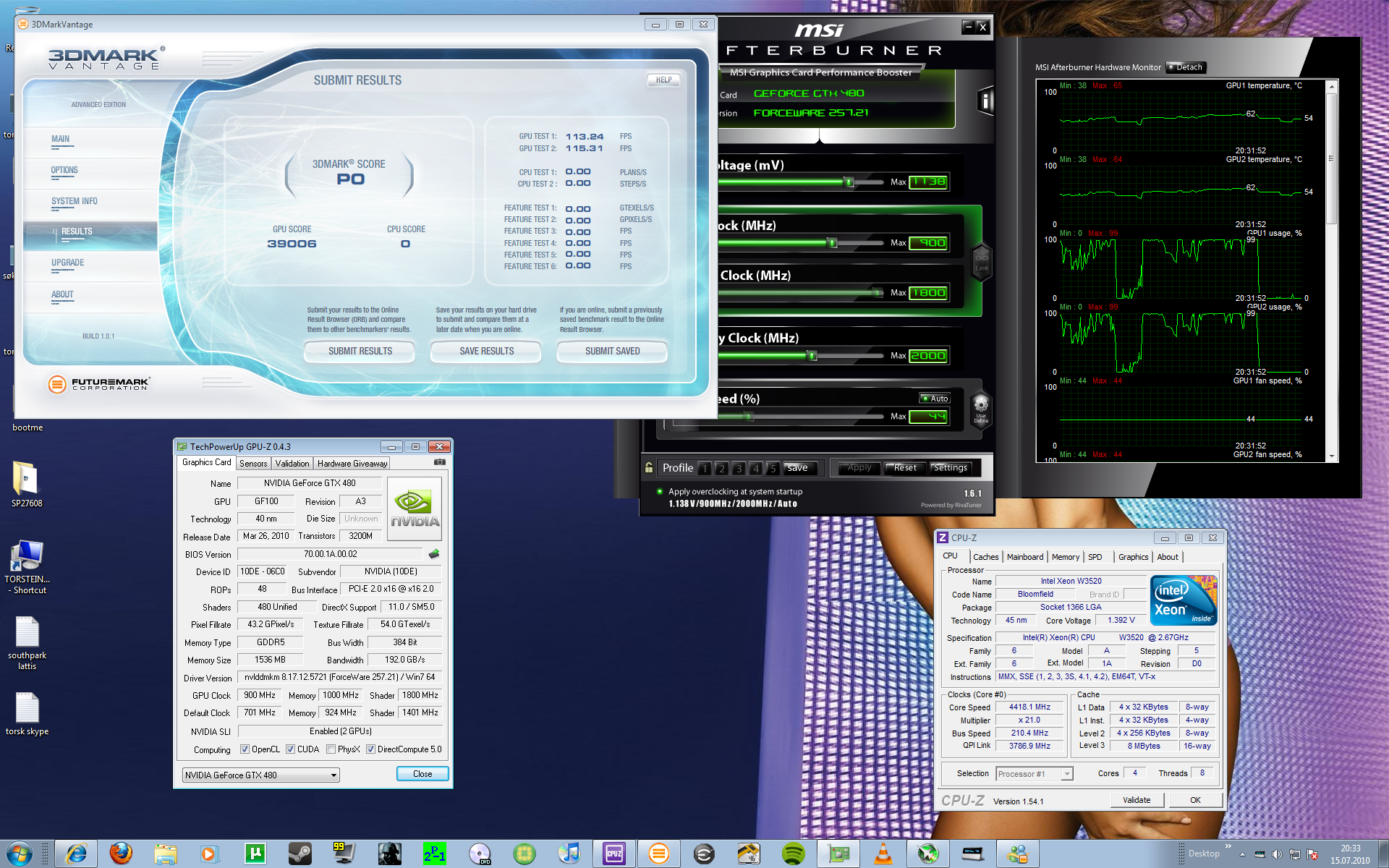Toggle the DirectCompute 5.0 checkbox
The image size is (1389, 868).
coord(370,749)
